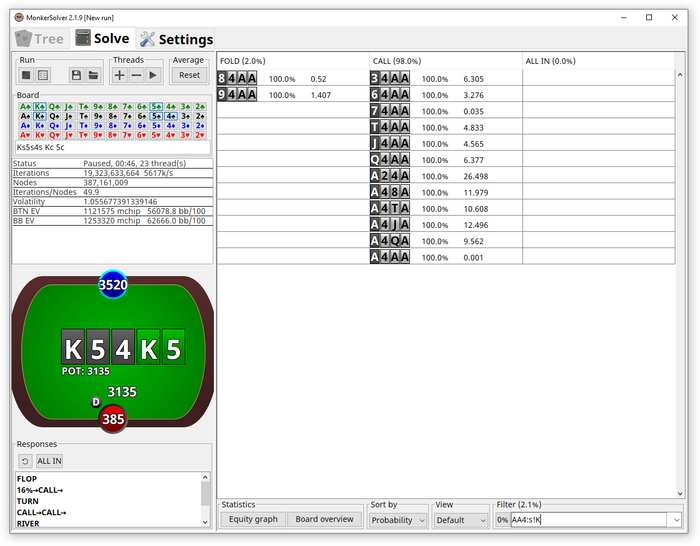Open the Sort by Probability dropdown
Screen dimensions: 700x546
pos(397,520)
